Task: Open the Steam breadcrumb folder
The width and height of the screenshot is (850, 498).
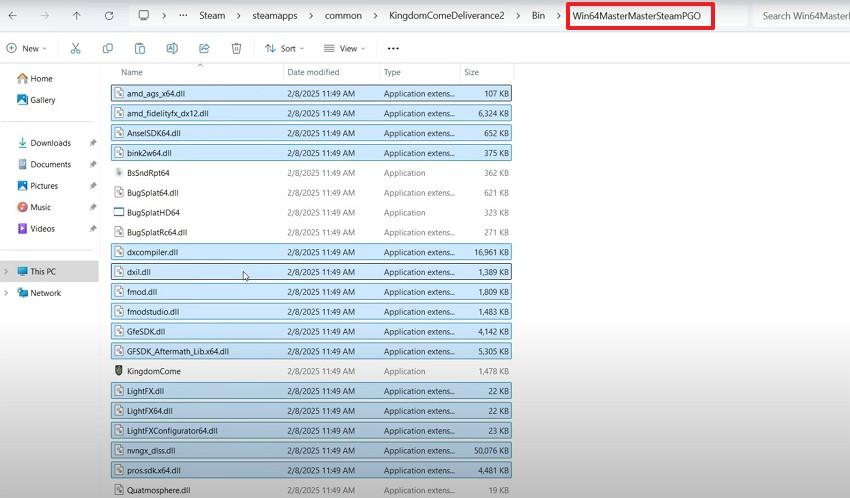Action: [212, 16]
